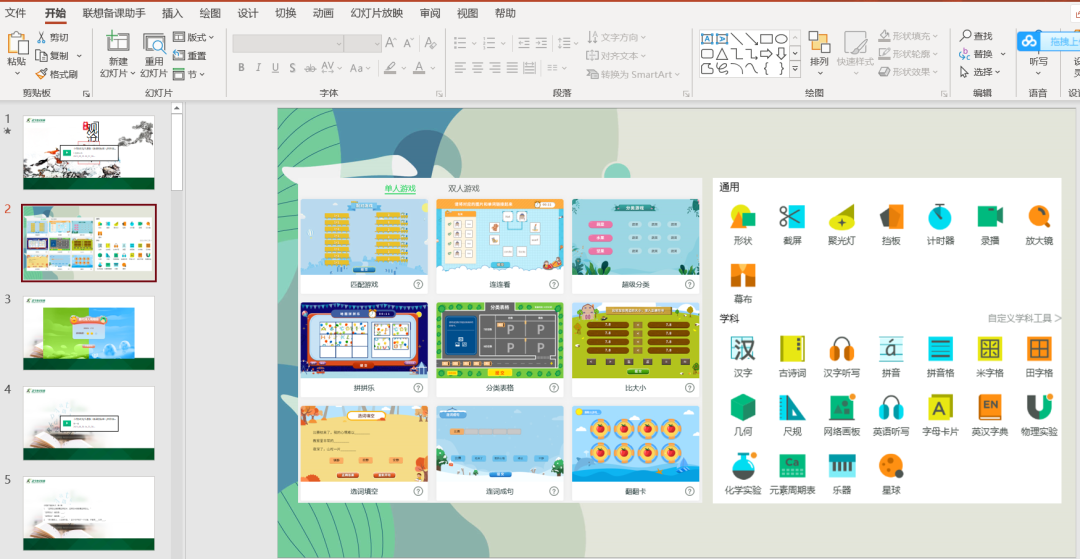
Task: Toggle Underline text formatting
Action: pyautogui.click(x=276, y=67)
